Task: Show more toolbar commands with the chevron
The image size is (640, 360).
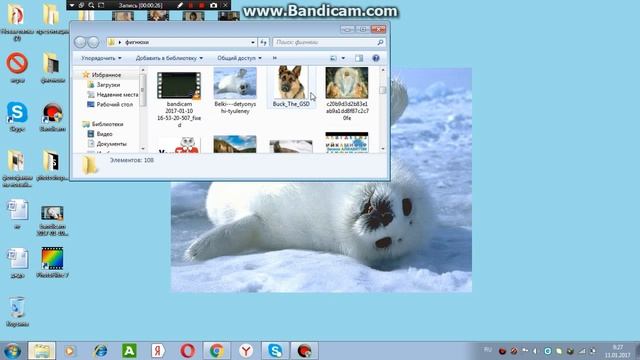Action: coord(275,58)
